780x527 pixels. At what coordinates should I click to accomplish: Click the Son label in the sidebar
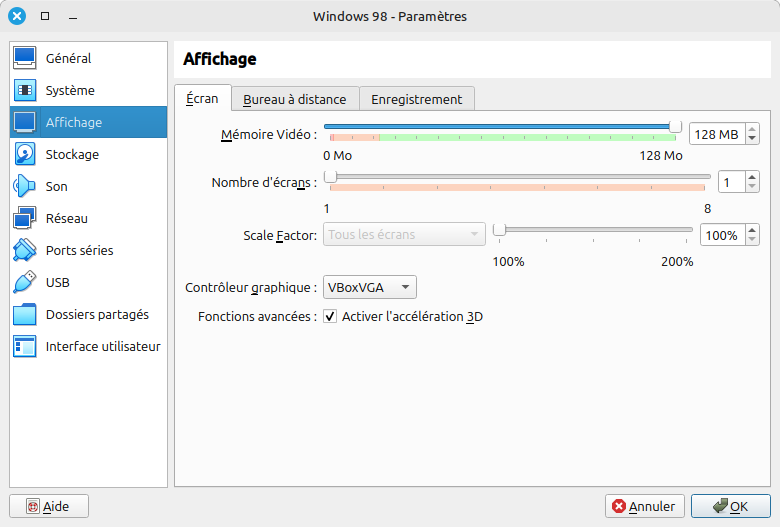pos(56,187)
